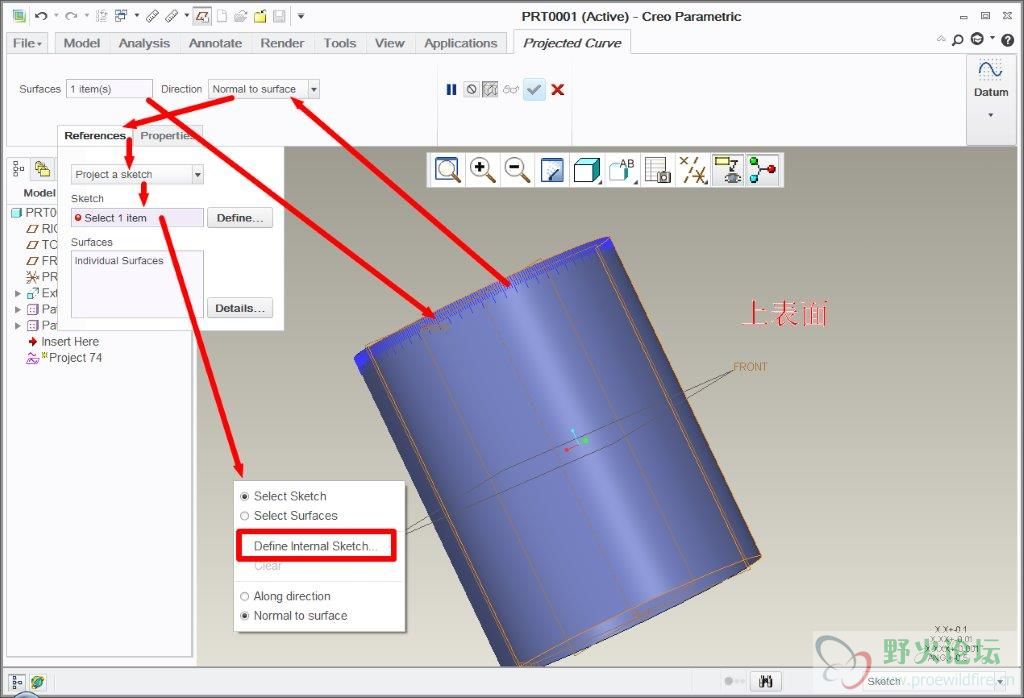1024x698 pixels.
Task: Click the Define... sketch button
Action: pos(240,218)
